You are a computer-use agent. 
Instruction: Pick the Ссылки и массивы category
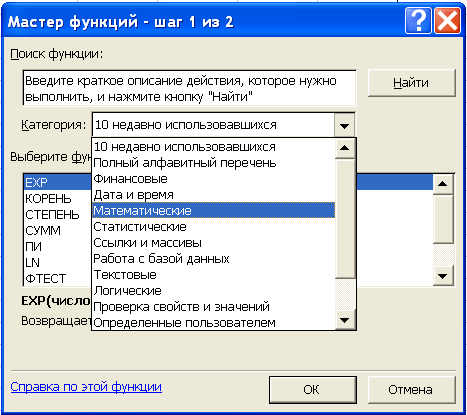click(x=213, y=243)
